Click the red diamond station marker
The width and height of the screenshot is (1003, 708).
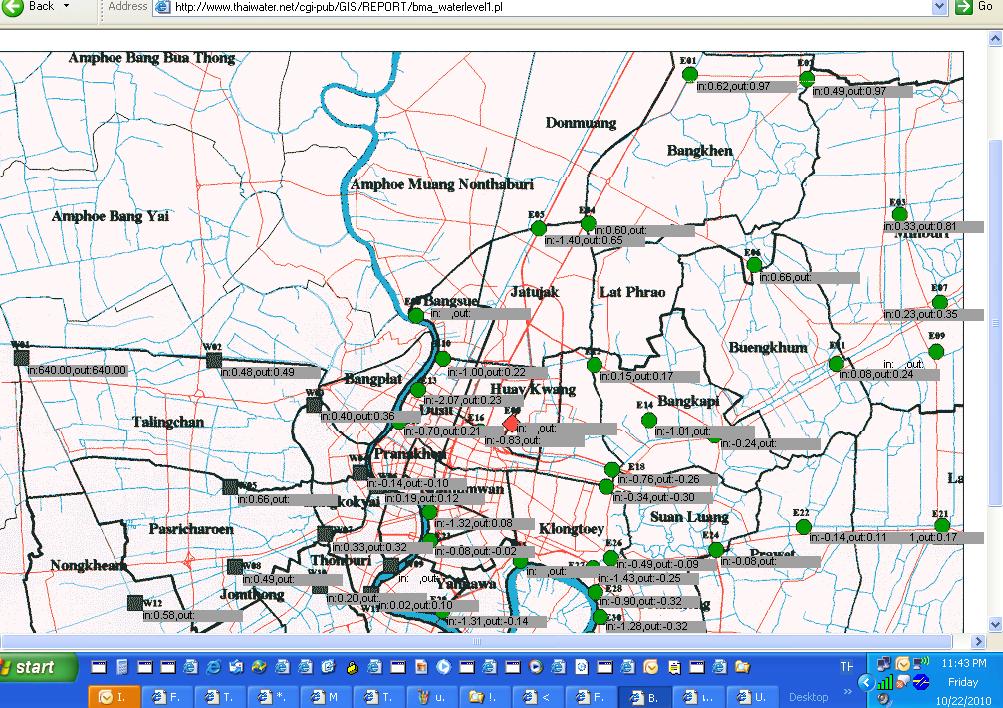pos(512,423)
